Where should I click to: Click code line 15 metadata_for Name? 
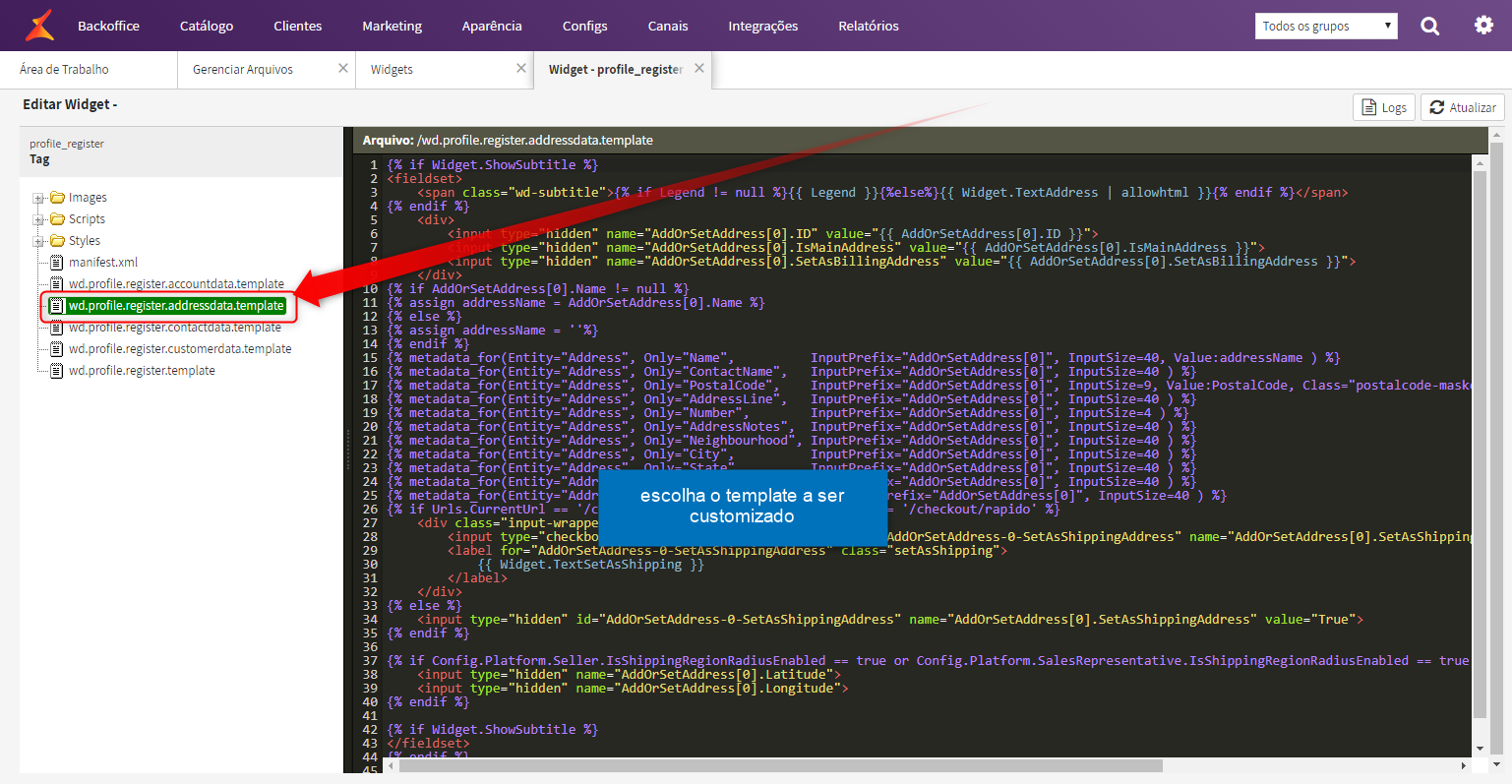pyautogui.click(x=864, y=358)
